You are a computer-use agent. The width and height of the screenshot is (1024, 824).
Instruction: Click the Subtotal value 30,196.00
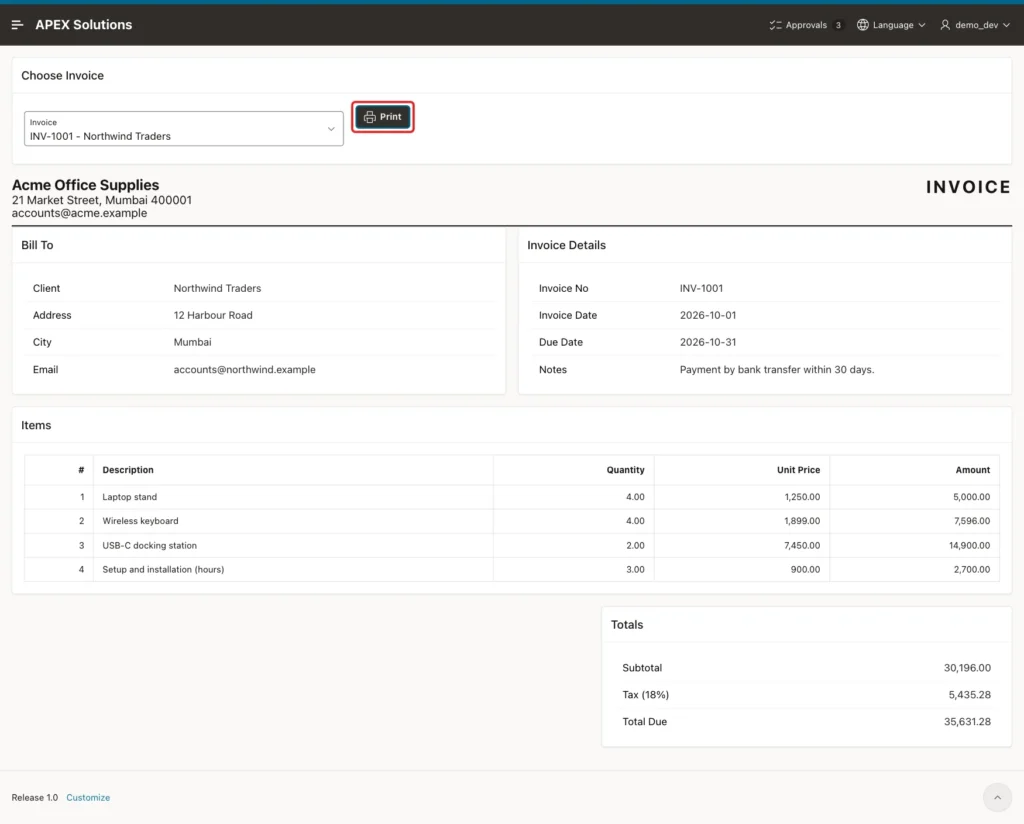point(967,667)
